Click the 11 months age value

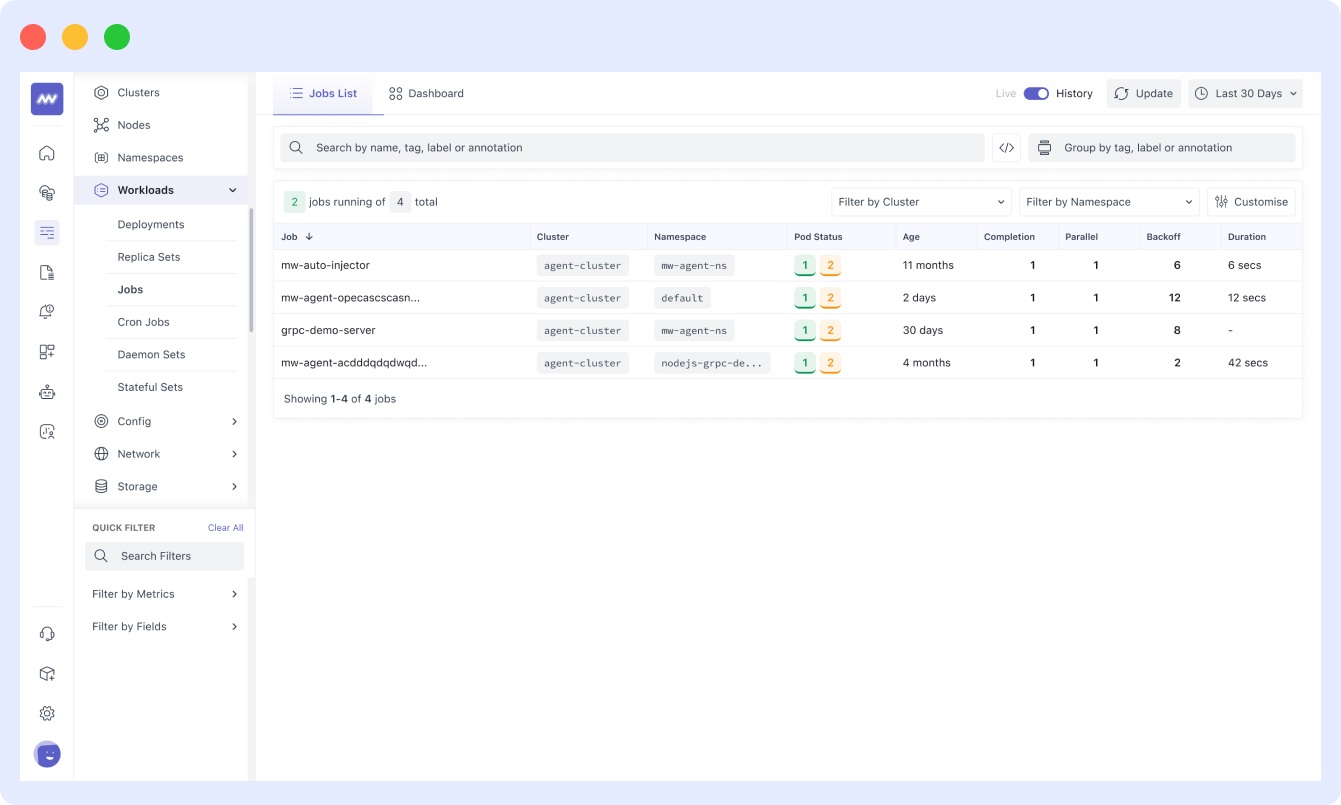(x=928, y=266)
